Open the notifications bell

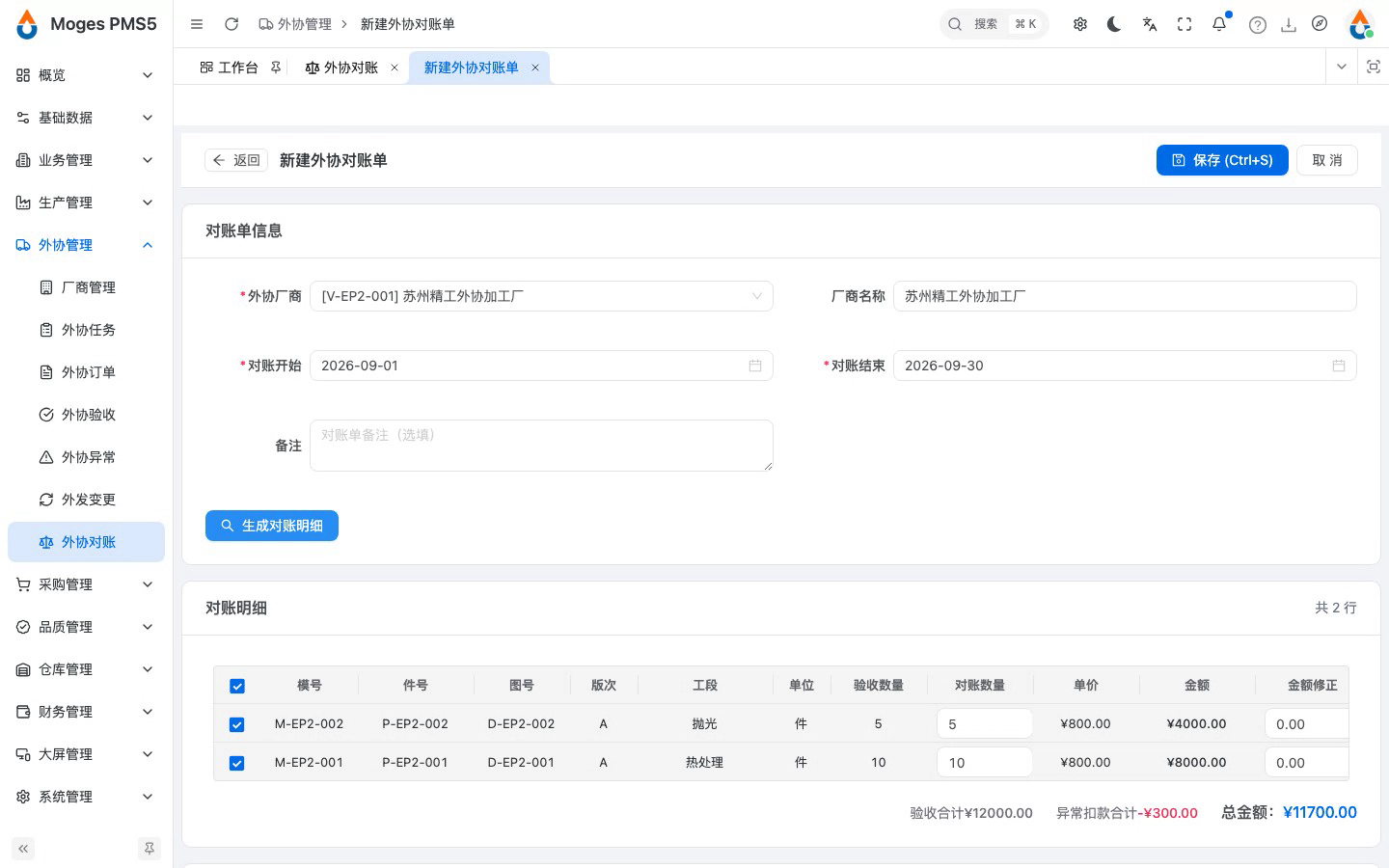click(1219, 24)
